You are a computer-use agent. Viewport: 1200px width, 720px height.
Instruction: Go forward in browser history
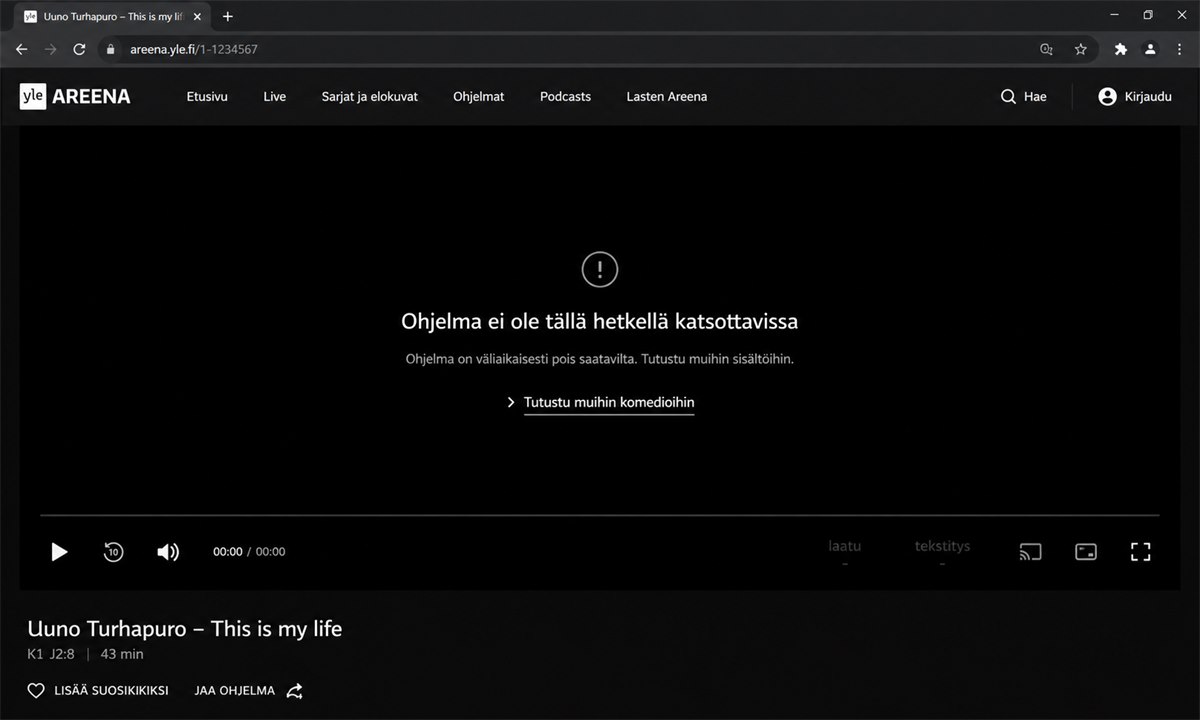51,49
